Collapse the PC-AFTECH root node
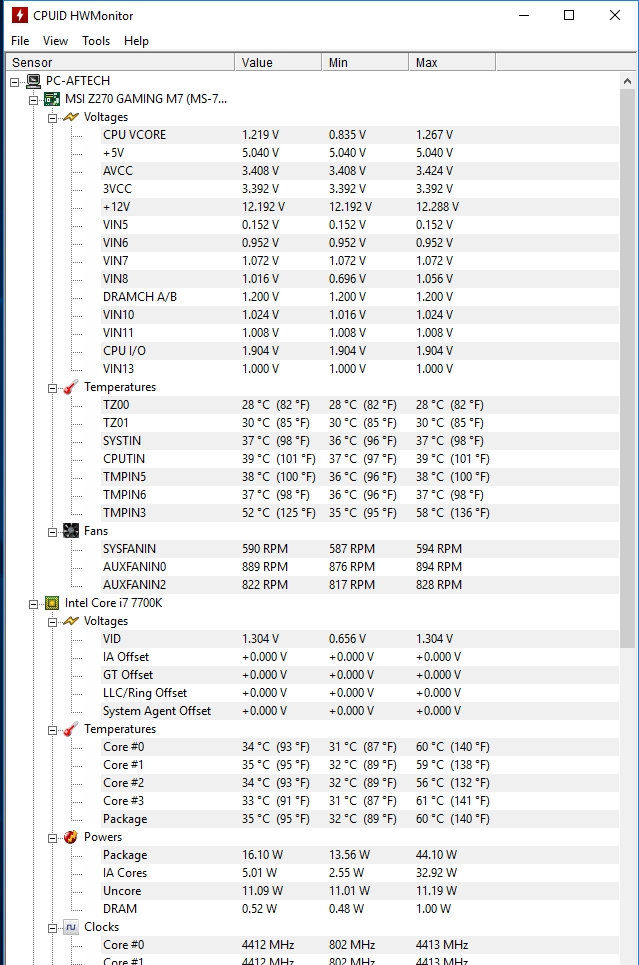 coord(14,81)
